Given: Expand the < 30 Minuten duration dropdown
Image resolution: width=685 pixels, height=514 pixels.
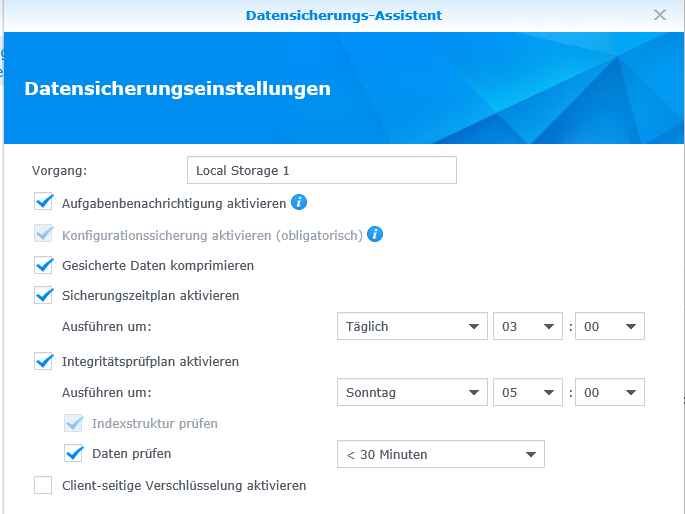Looking at the screenshot, I should [x=440, y=454].
